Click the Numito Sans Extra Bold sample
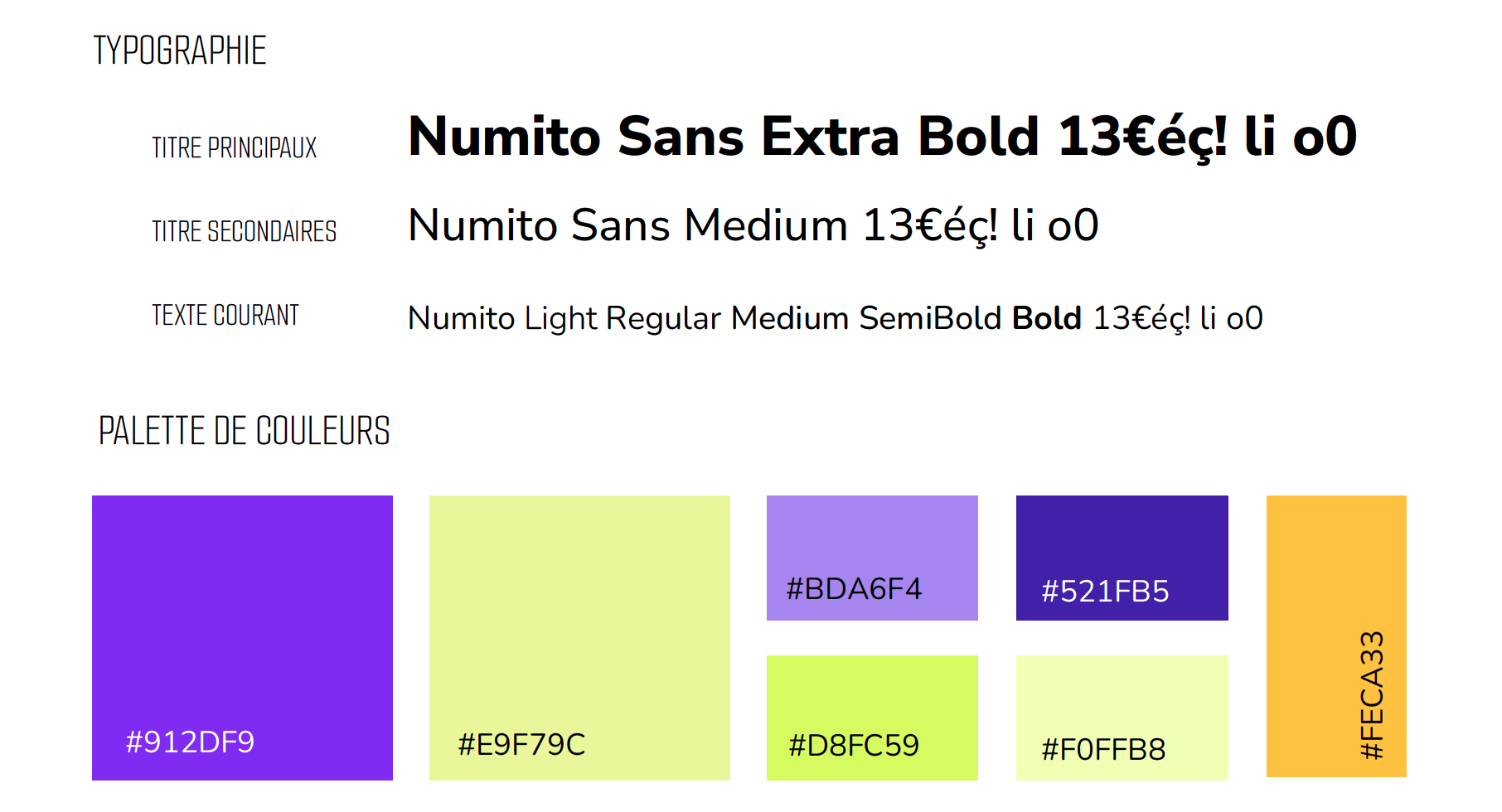 click(883, 137)
